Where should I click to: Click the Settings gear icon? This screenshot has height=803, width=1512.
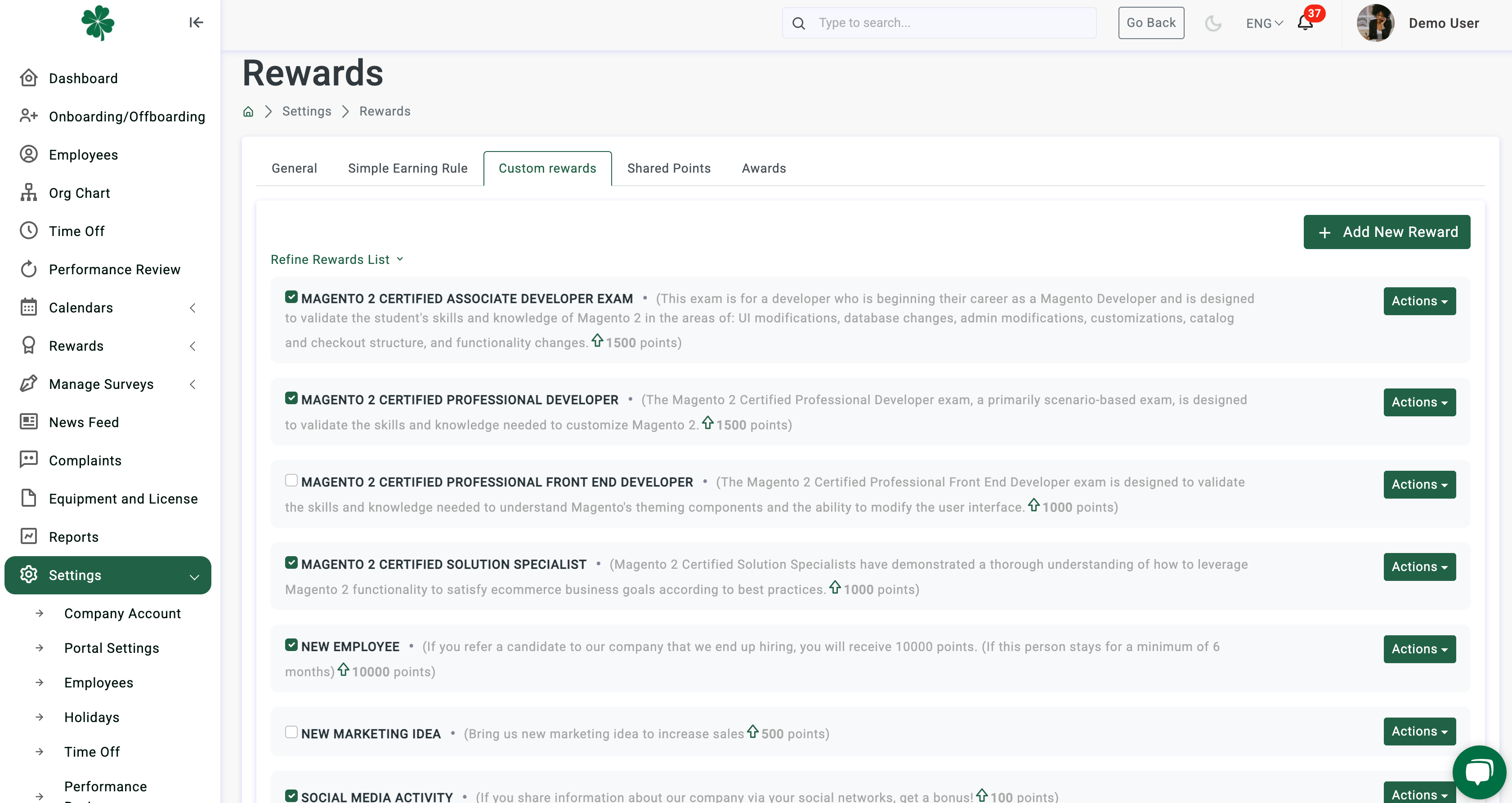click(x=29, y=574)
